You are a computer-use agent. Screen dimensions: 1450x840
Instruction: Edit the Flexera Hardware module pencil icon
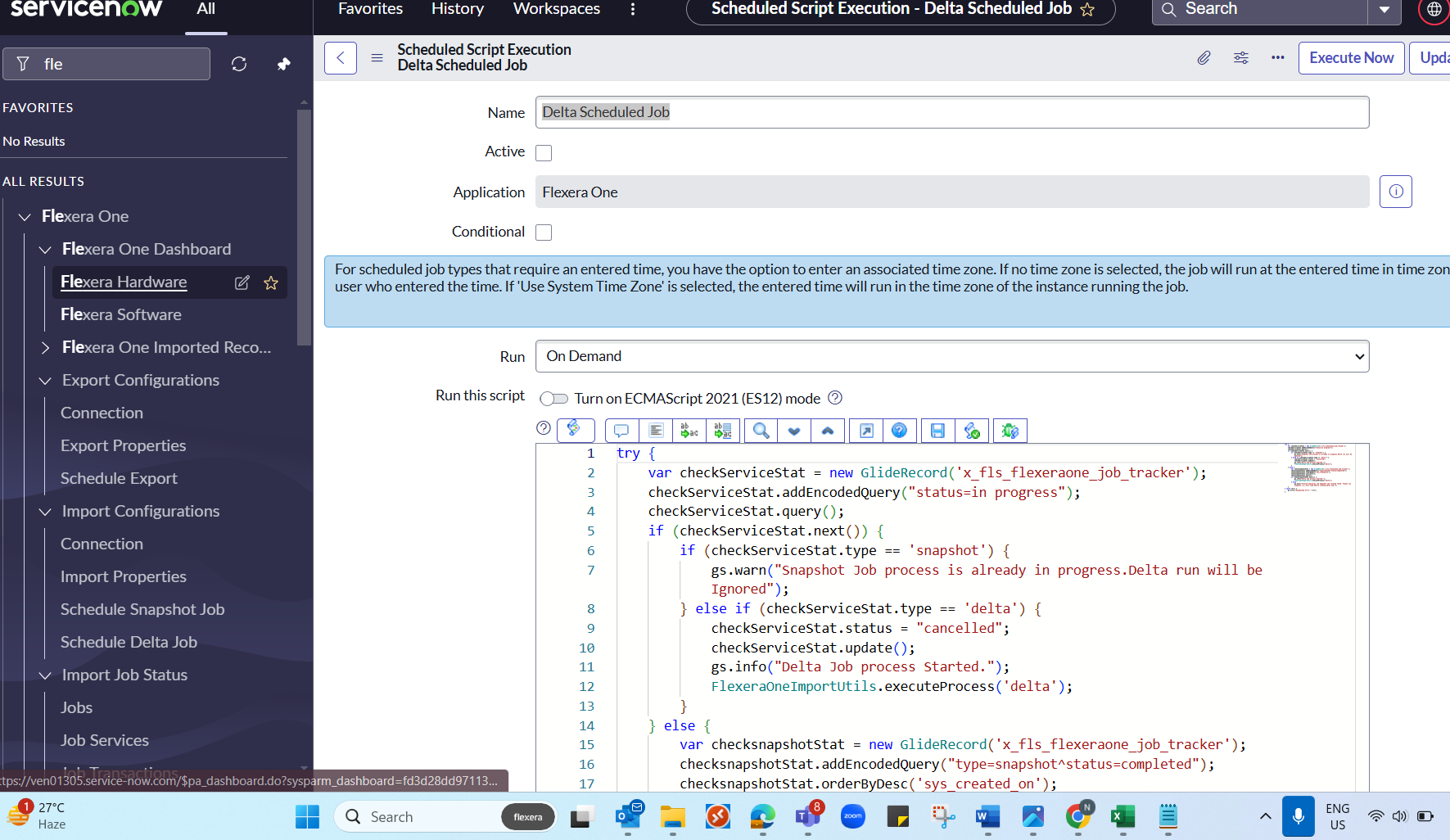pos(242,282)
